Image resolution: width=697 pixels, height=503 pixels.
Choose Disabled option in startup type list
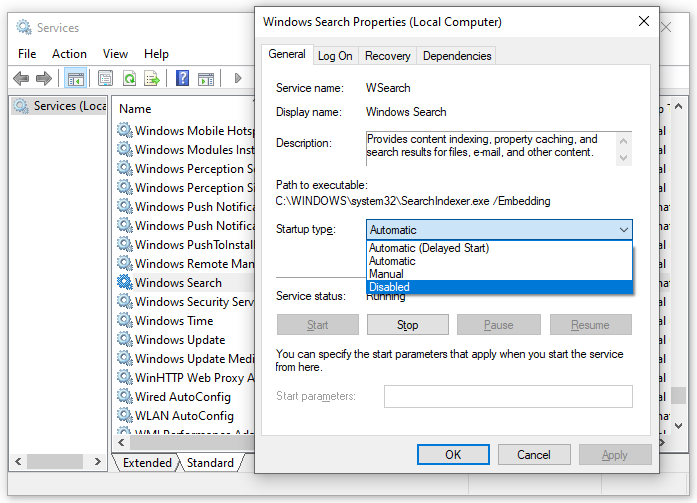click(x=499, y=287)
